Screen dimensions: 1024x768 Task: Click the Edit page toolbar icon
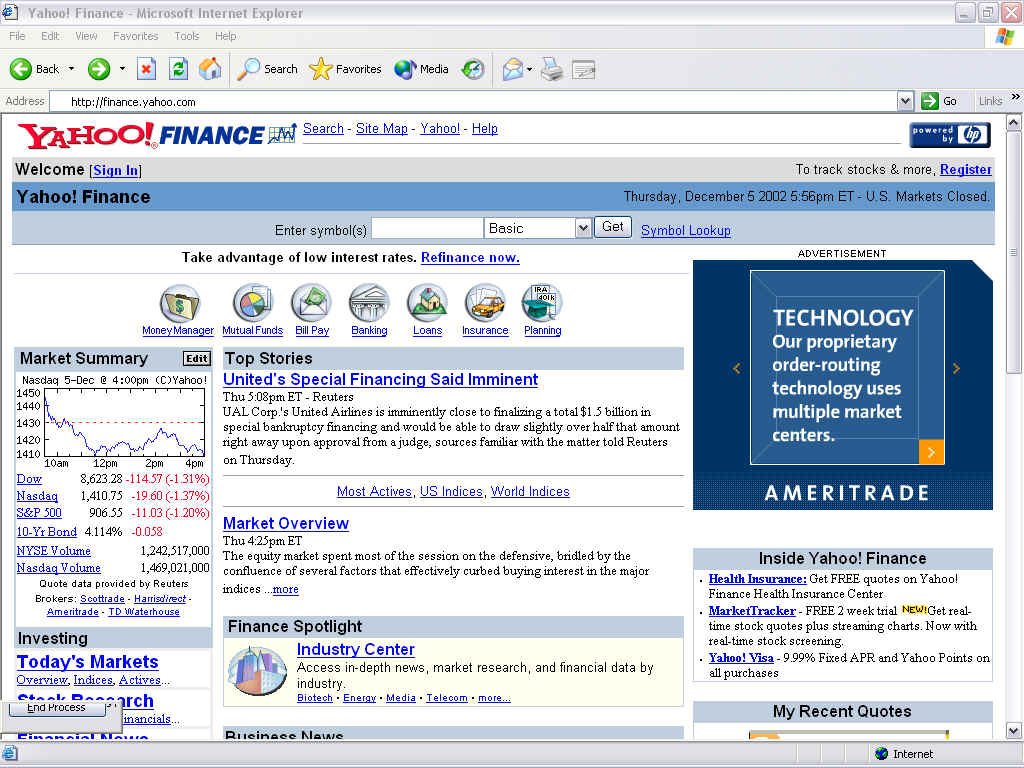click(x=583, y=69)
